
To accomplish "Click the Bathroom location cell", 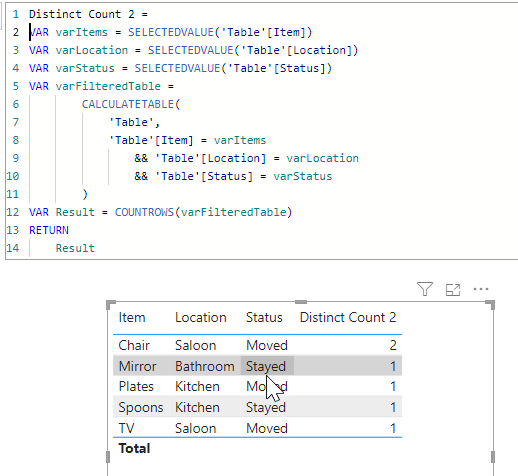I will click(x=205, y=366).
